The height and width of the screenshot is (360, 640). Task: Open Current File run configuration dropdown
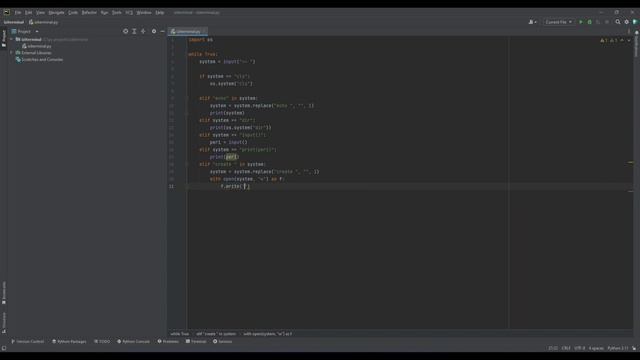click(558, 22)
